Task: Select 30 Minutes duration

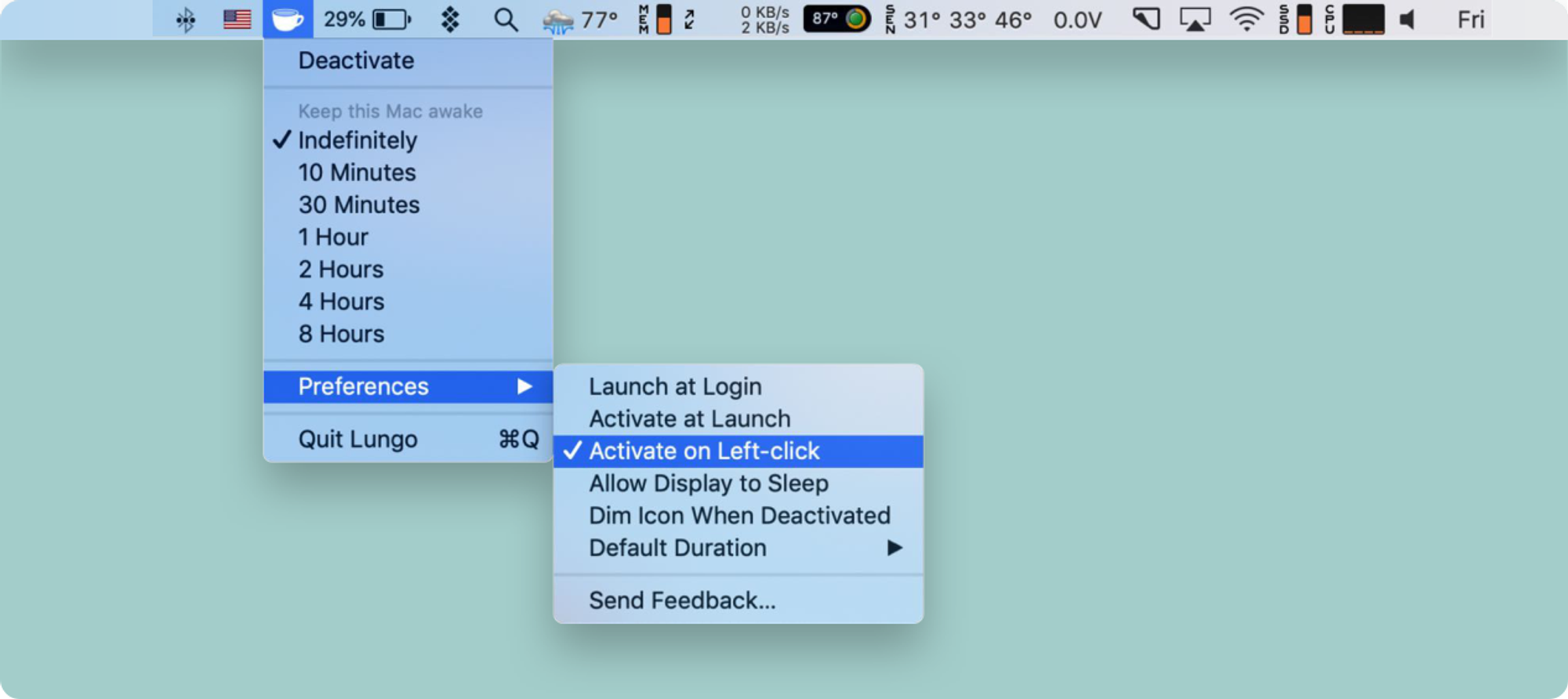Action: click(358, 205)
